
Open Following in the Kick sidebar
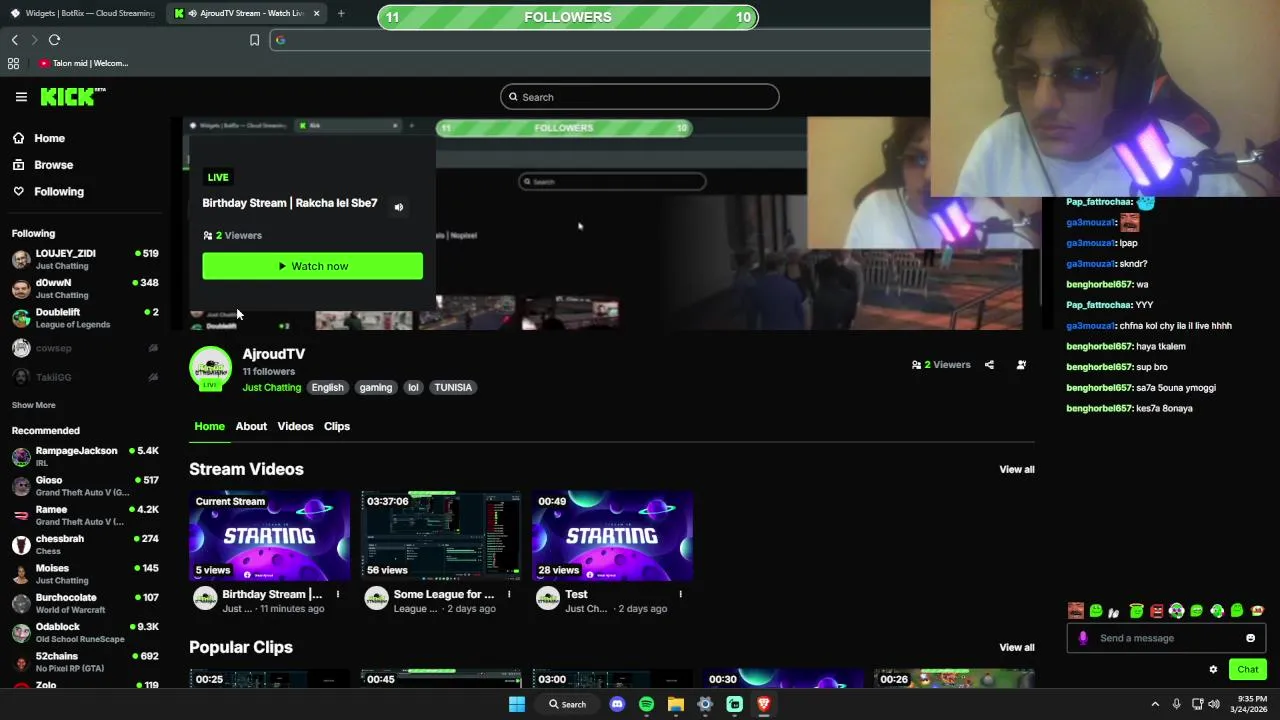pyautogui.click(x=48, y=192)
